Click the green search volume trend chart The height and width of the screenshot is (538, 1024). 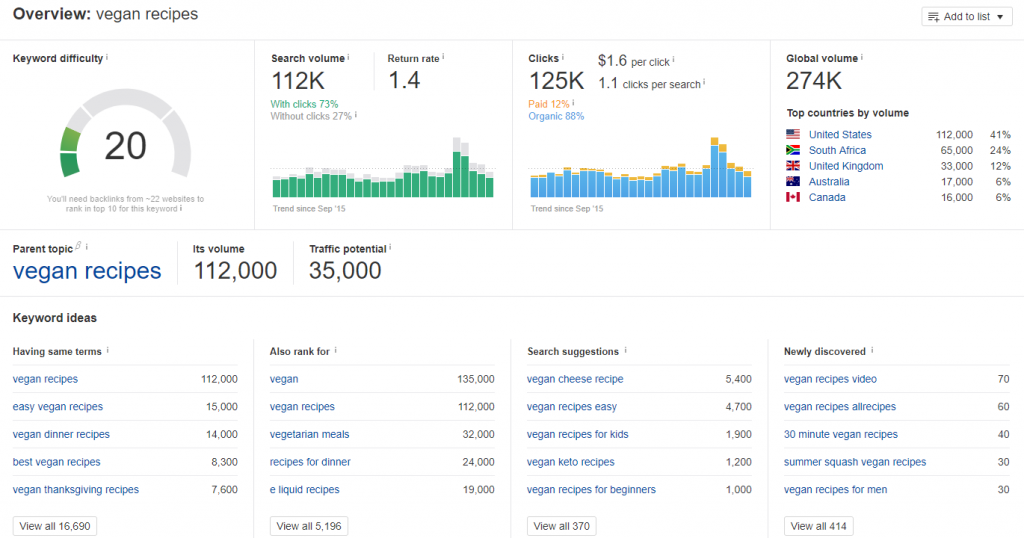coord(383,168)
